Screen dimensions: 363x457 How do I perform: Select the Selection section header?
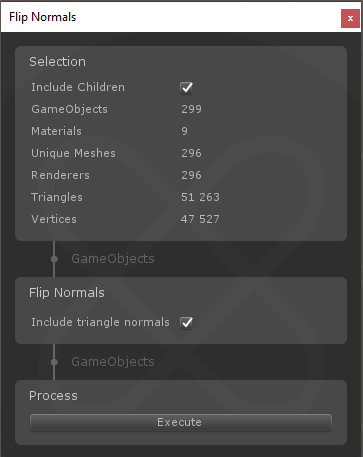pos(57,62)
